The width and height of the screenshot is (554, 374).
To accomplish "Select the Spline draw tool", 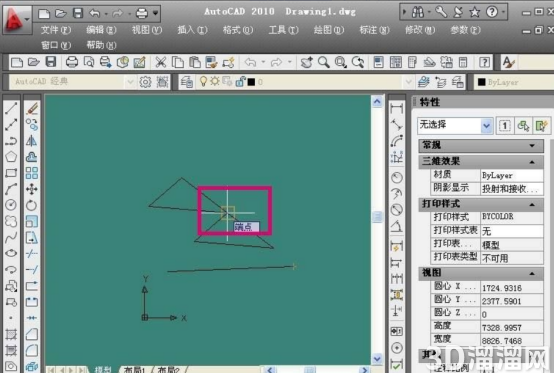I will click(11, 237).
